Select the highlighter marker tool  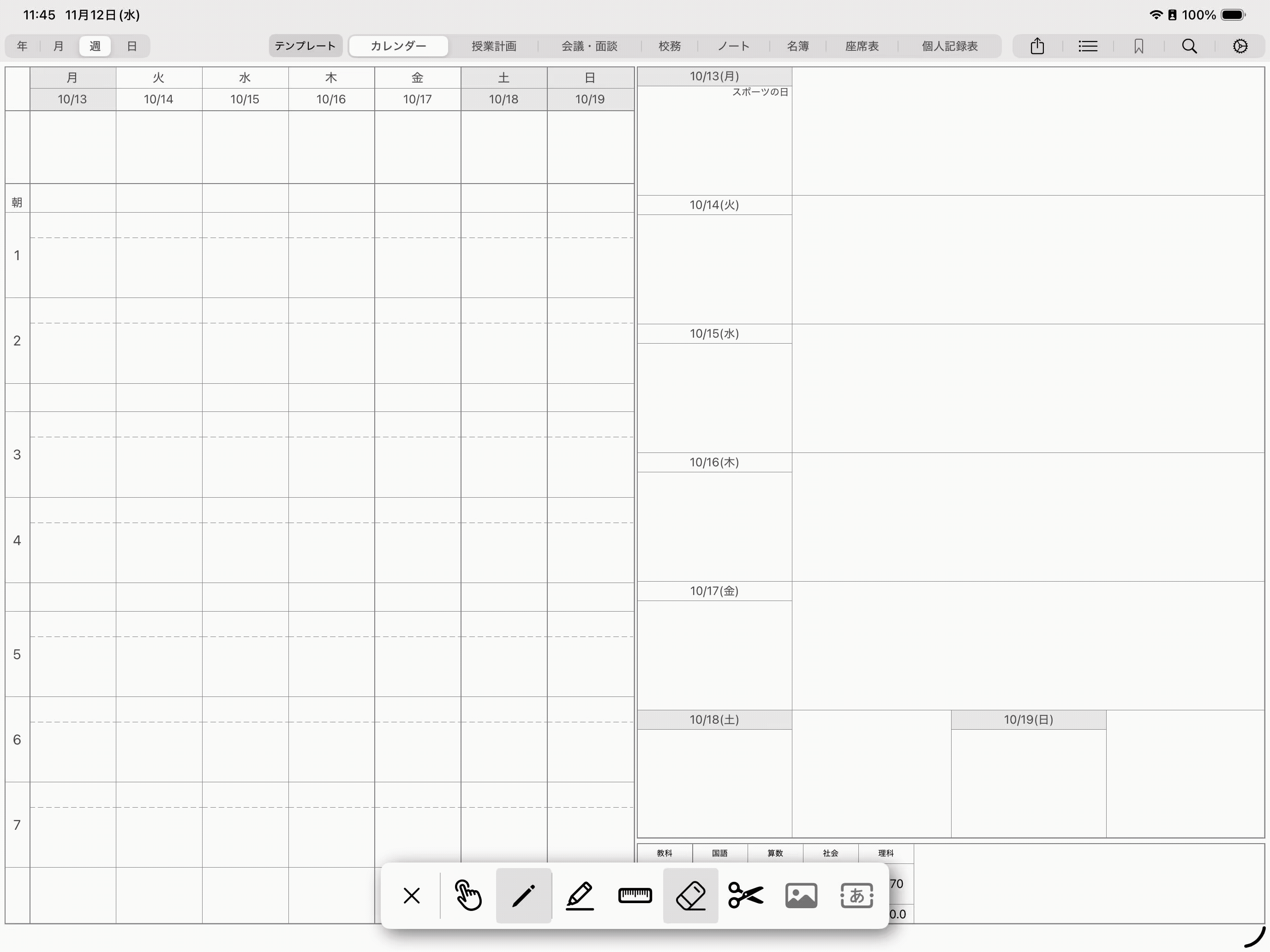pos(579,895)
